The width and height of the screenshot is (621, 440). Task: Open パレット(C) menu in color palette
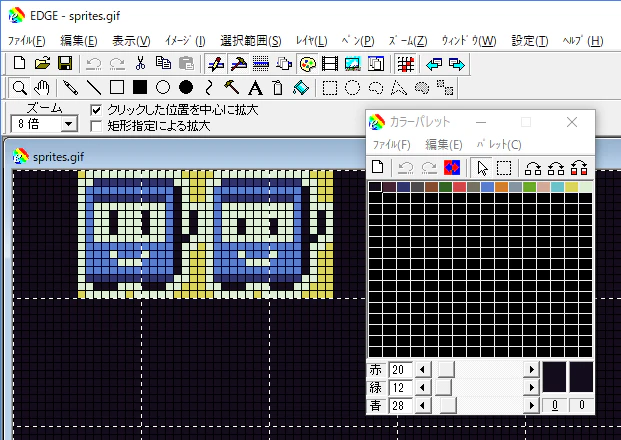499,145
